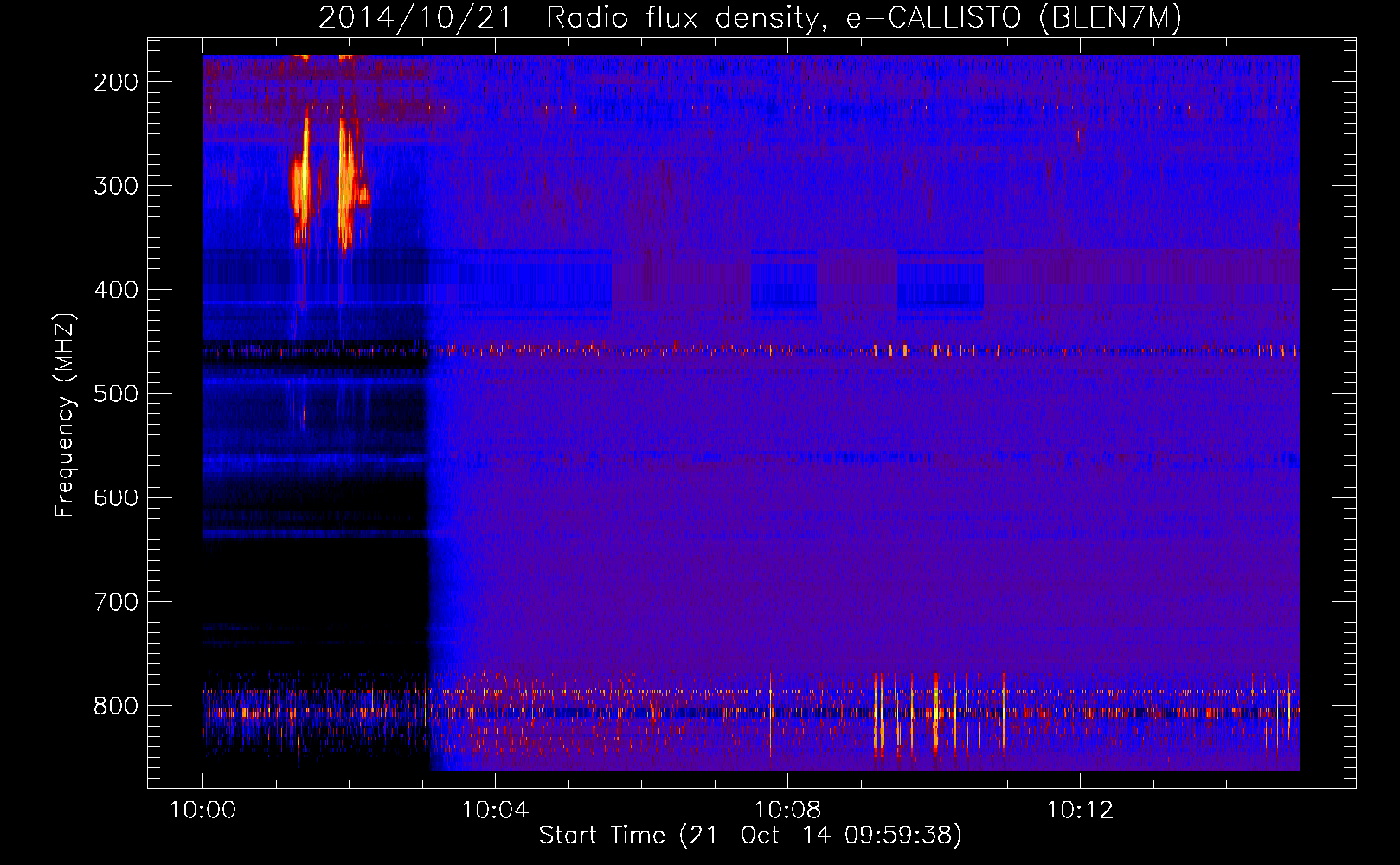
Task: Click the 600 frequency tick label
Action: pyautogui.click(x=116, y=497)
